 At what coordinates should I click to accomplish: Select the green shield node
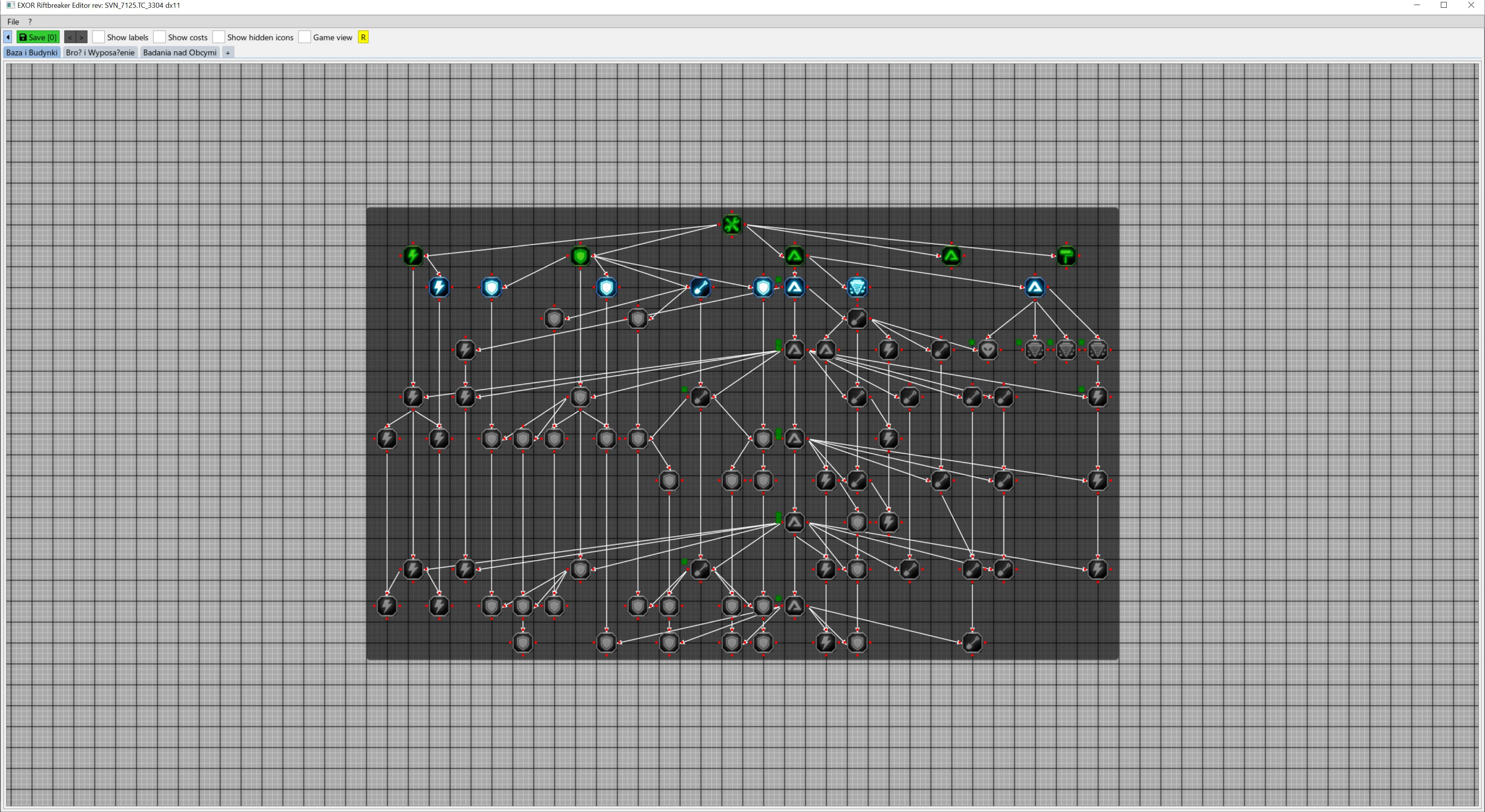(580, 256)
